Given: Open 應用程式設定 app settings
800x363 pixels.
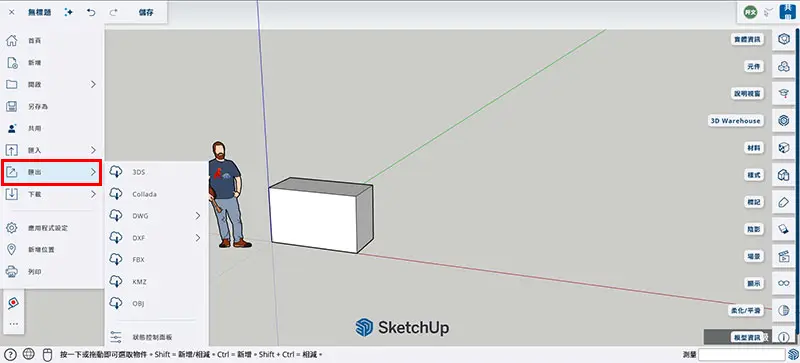Looking at the screenshot, I should 52,228.
